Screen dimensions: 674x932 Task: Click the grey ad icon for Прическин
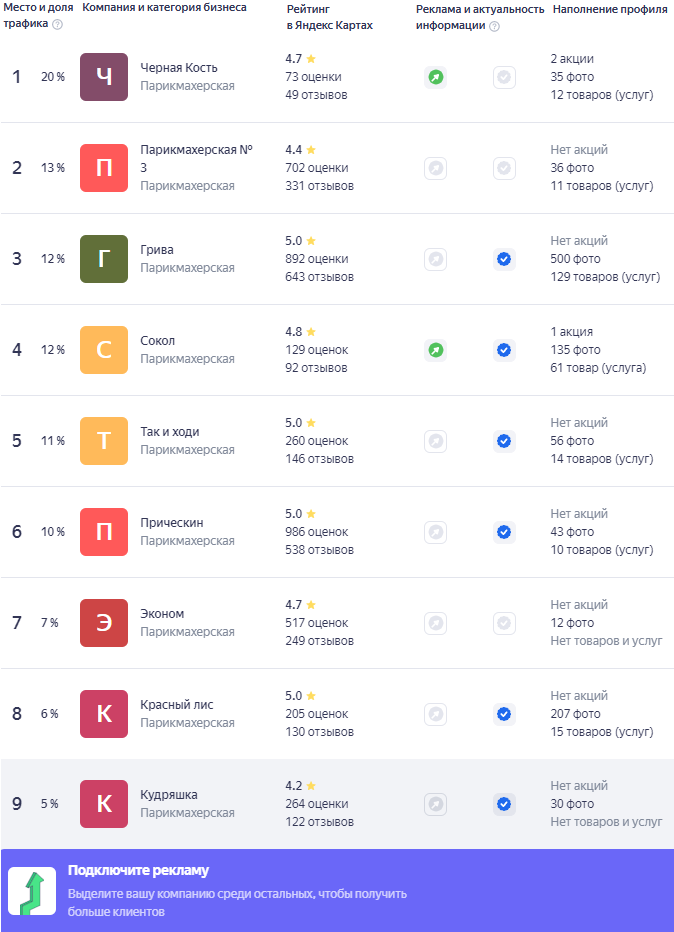tap(435, 532)
